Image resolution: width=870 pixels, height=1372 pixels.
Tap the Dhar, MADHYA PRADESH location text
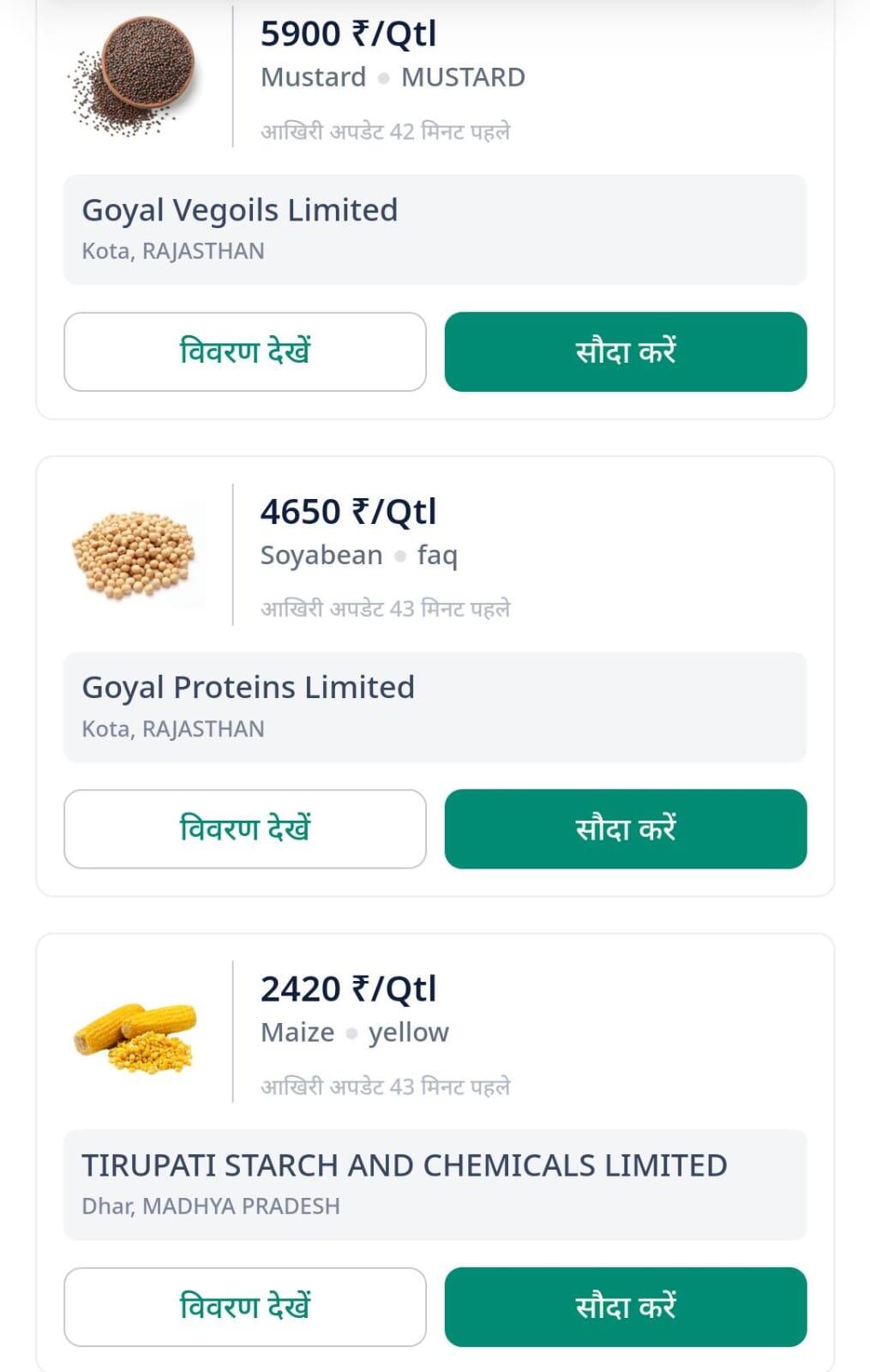[x=211, y=1207]
